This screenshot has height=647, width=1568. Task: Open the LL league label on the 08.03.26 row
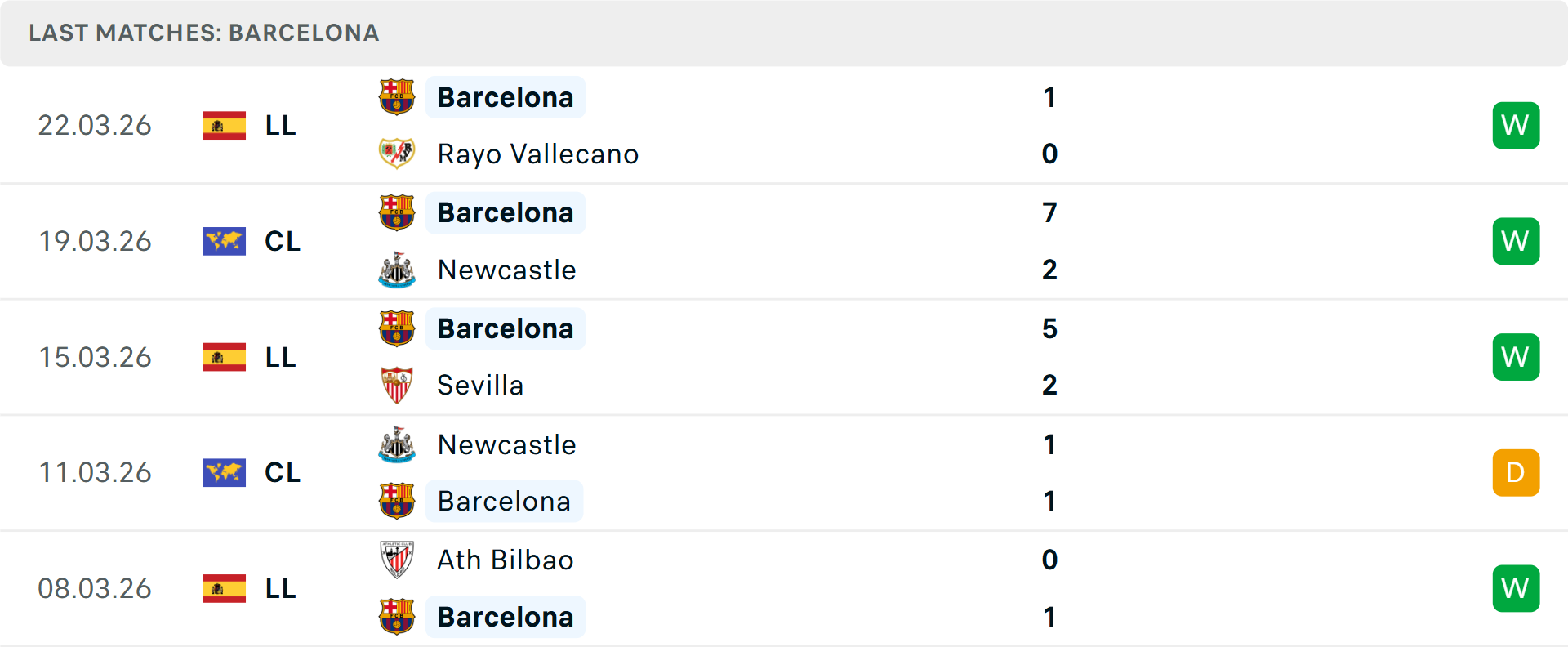pyautogui.click(x=282, y=588)
